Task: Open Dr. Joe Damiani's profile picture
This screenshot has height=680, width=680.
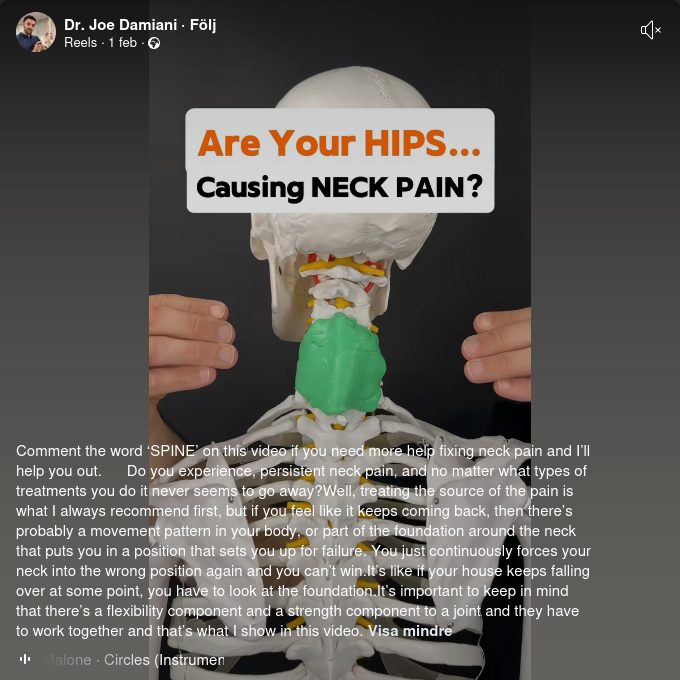Action: (x=36, y=32)
